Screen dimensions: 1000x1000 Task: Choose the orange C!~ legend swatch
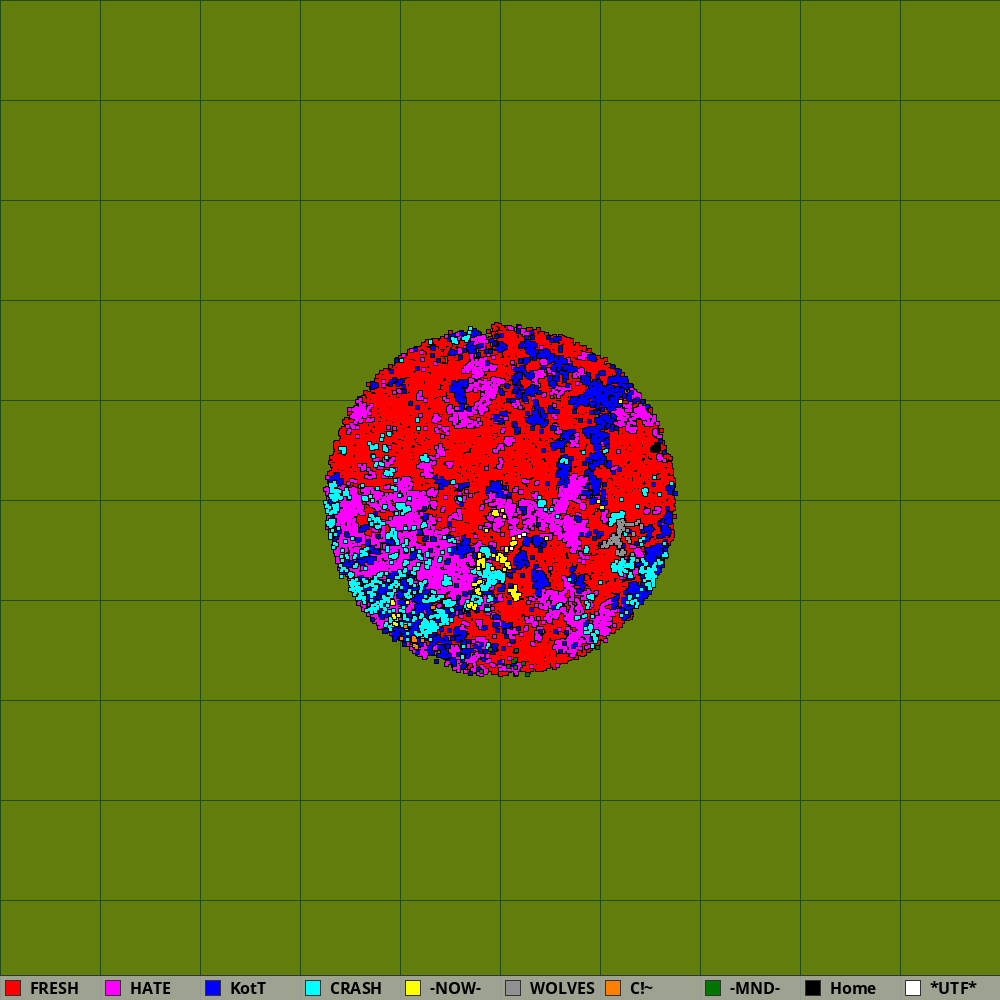(613, 988)
